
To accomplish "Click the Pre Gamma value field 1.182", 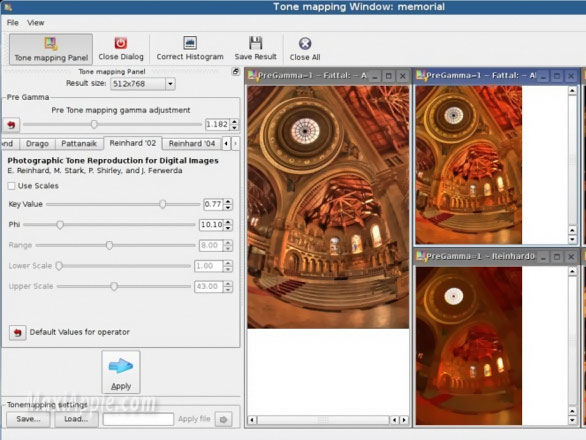I will coord(218,124).
